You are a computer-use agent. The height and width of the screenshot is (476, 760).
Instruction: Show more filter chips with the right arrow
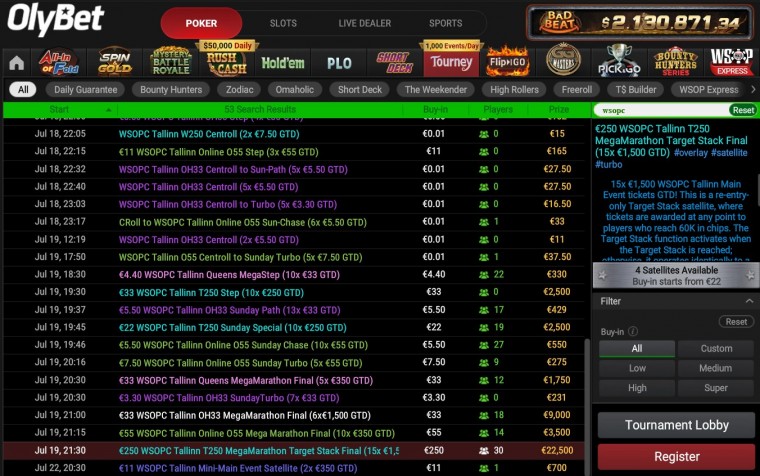(753, 89)
